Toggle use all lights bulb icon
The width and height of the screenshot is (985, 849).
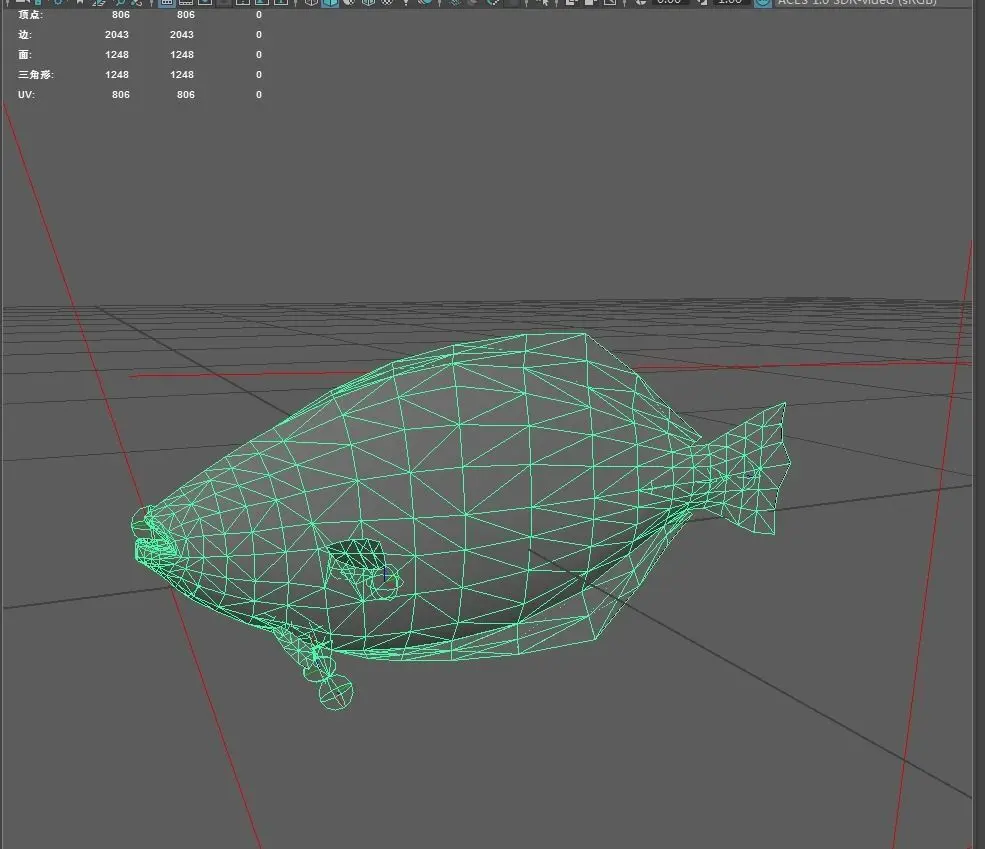click(406, 3)
